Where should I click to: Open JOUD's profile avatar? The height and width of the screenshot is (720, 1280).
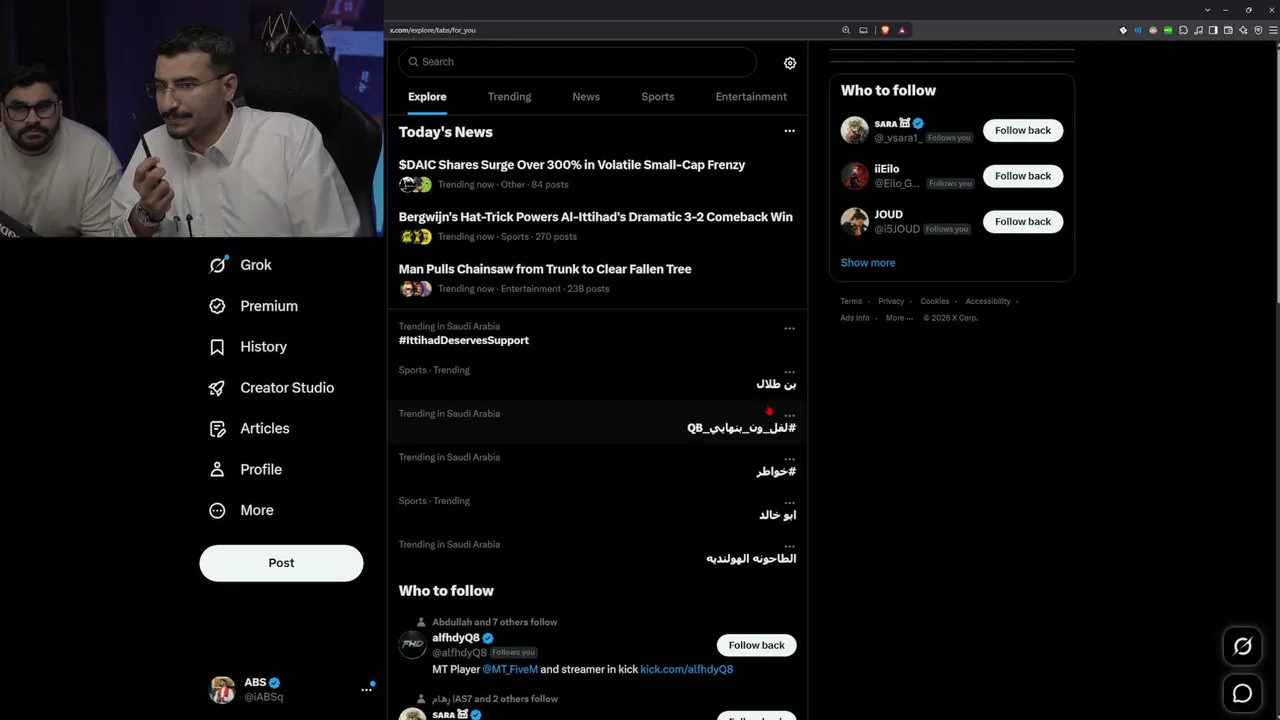[x=855, y=221]
